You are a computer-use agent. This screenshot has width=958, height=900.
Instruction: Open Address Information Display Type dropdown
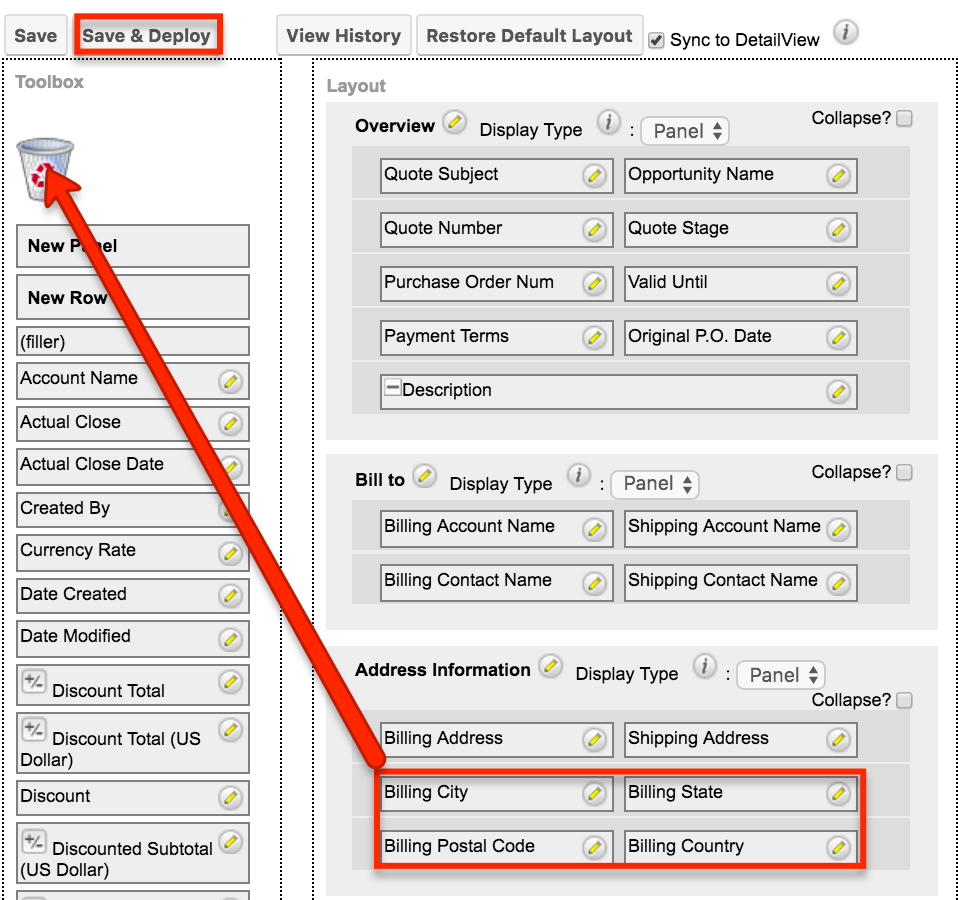click(x=781, y=675)
